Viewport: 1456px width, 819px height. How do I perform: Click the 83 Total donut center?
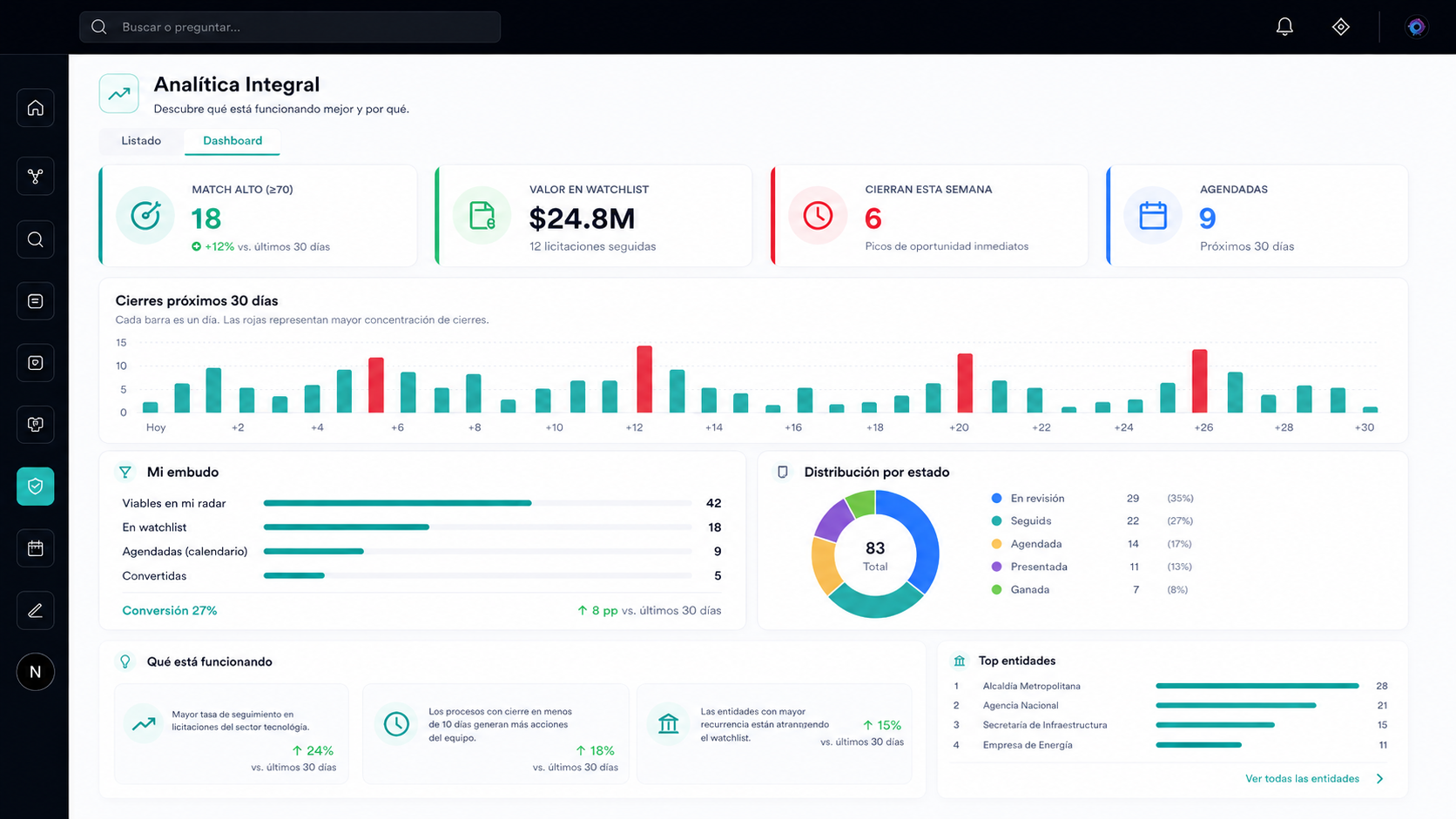(x=875, y=554)
